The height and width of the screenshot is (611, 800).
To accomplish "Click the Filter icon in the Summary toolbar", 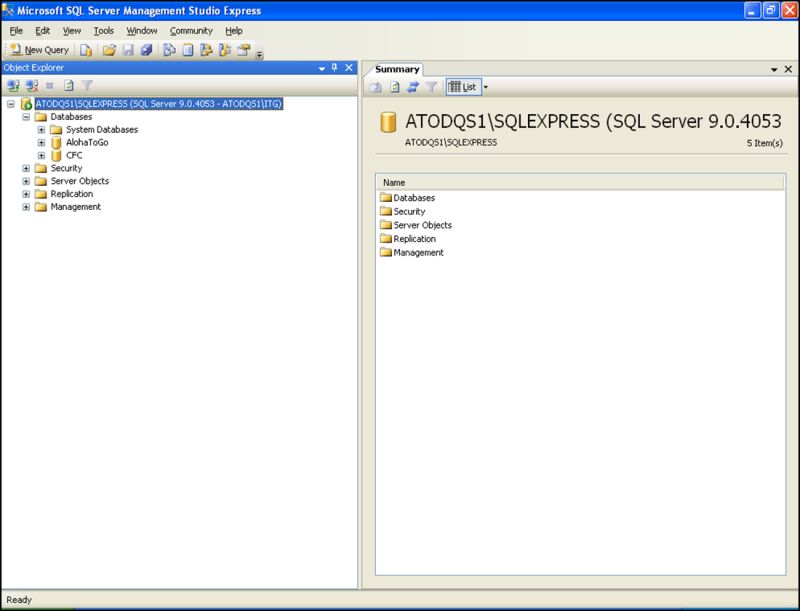I will [x=431, y=87].
